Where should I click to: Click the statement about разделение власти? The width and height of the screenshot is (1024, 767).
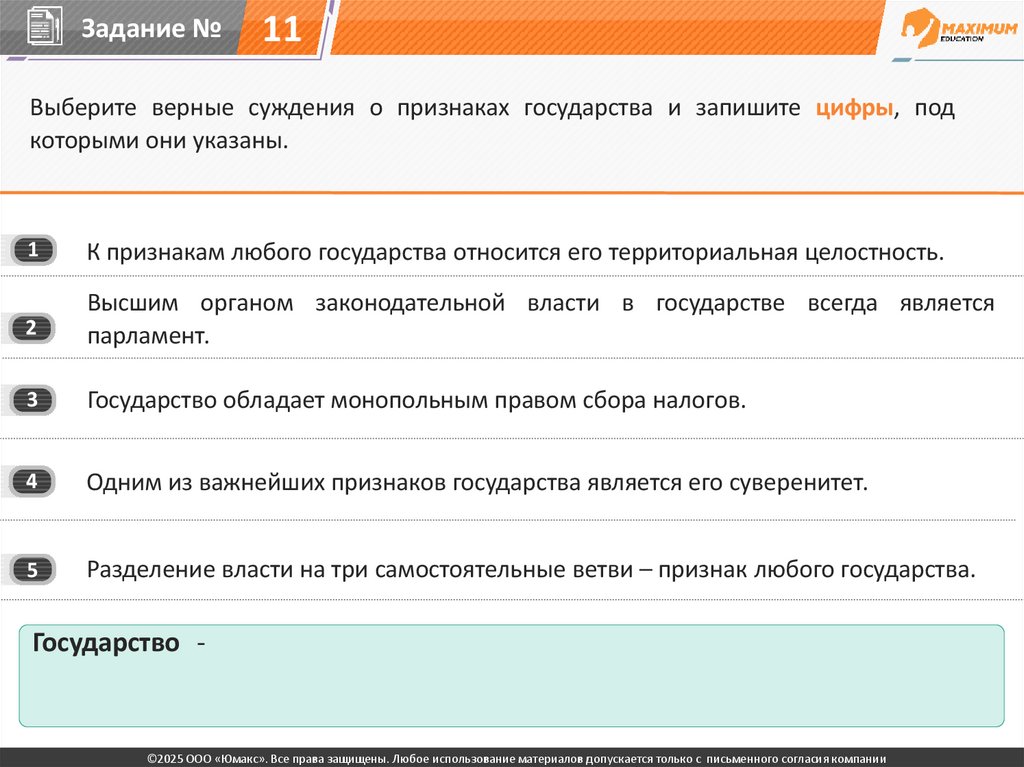(x=531, y=570)
